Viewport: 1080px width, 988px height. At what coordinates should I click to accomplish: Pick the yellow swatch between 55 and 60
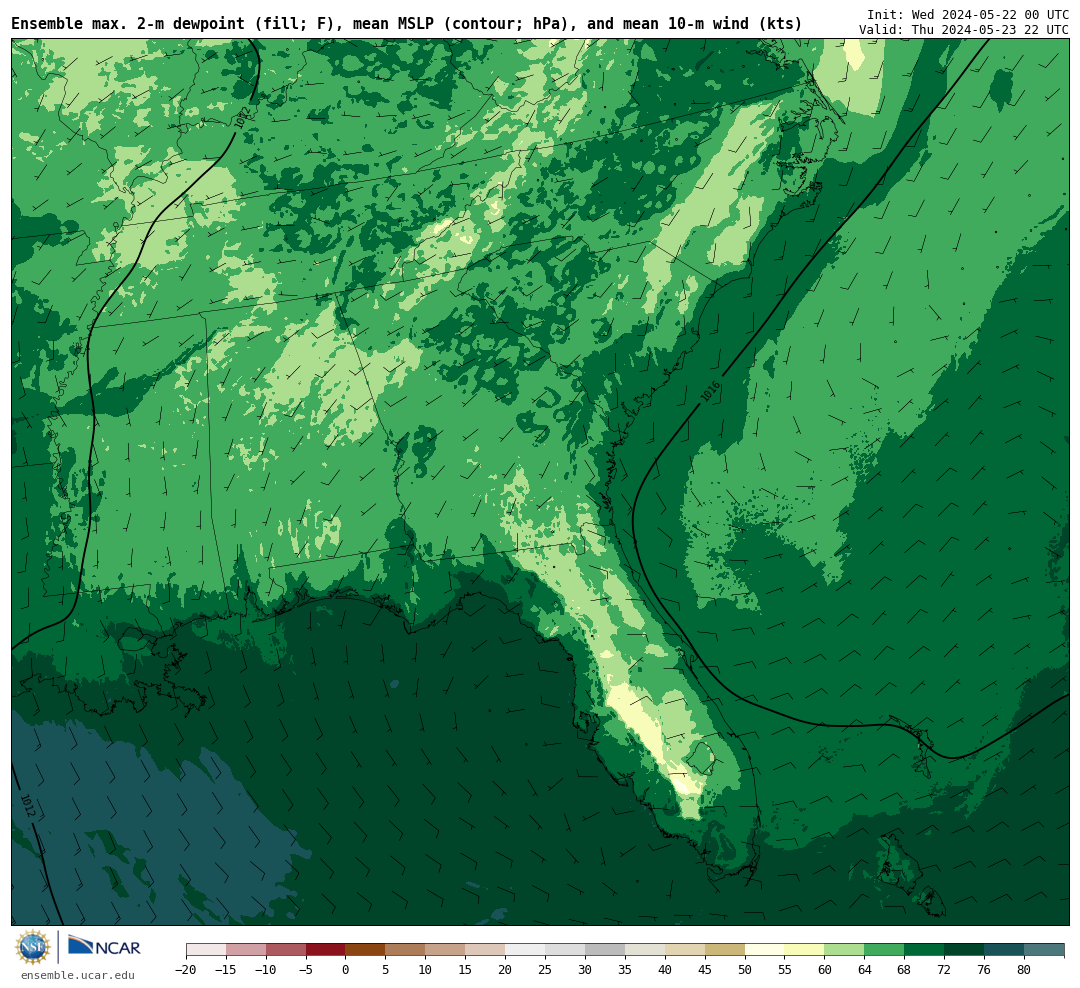tap(805, 950)
